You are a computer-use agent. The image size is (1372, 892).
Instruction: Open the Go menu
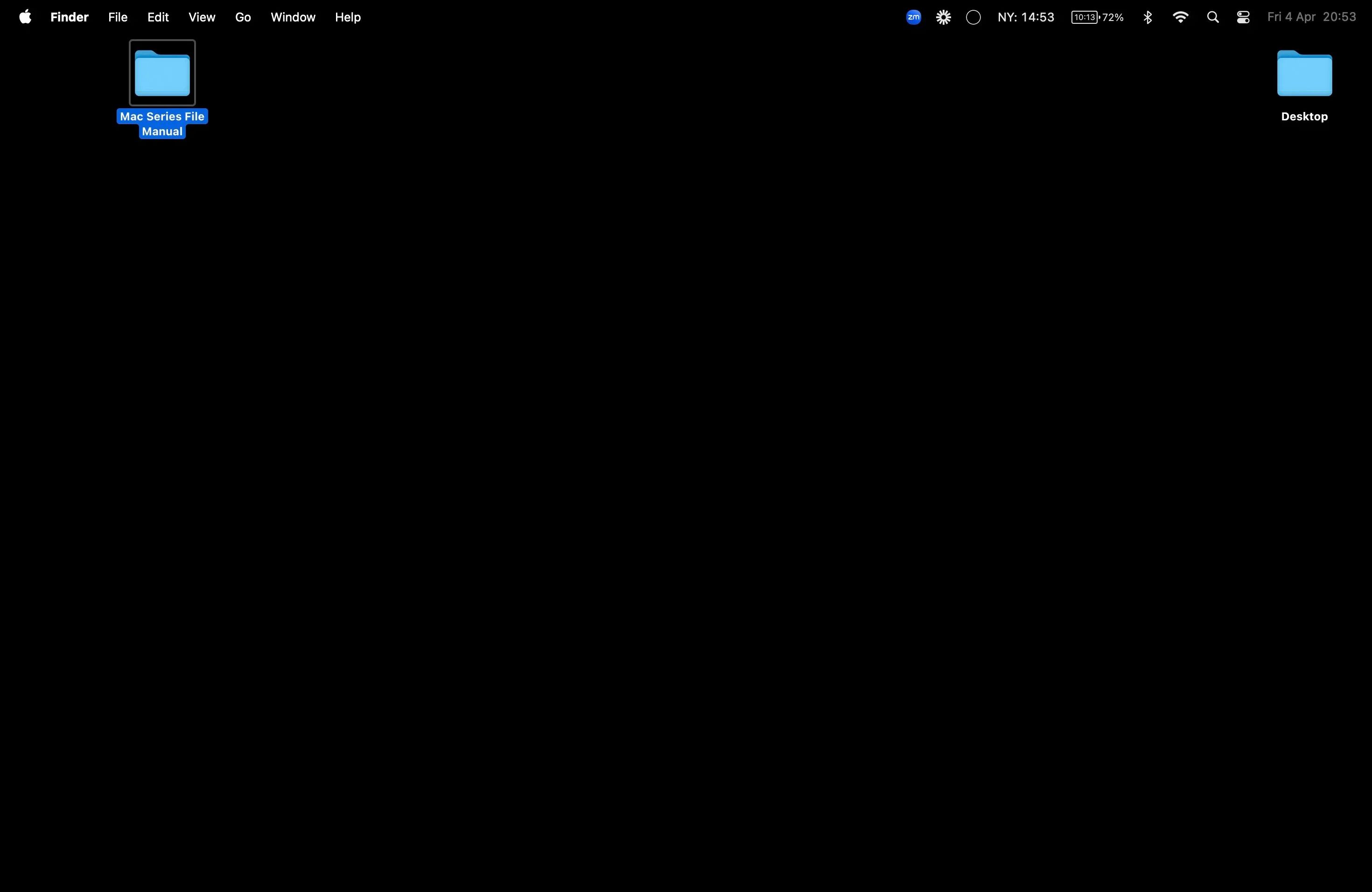pos(243,17)
